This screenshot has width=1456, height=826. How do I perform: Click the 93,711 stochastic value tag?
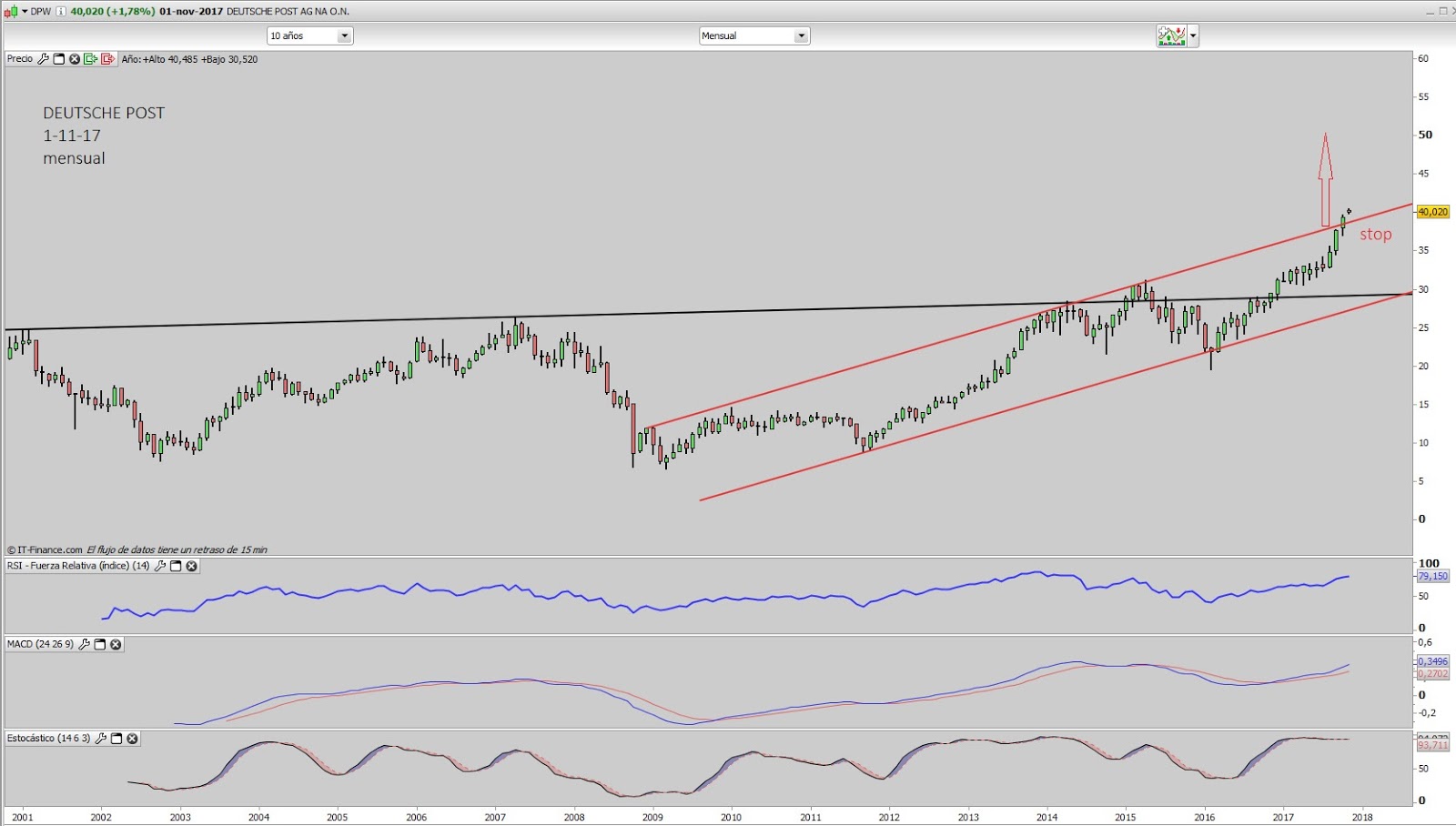(1432, 745)
